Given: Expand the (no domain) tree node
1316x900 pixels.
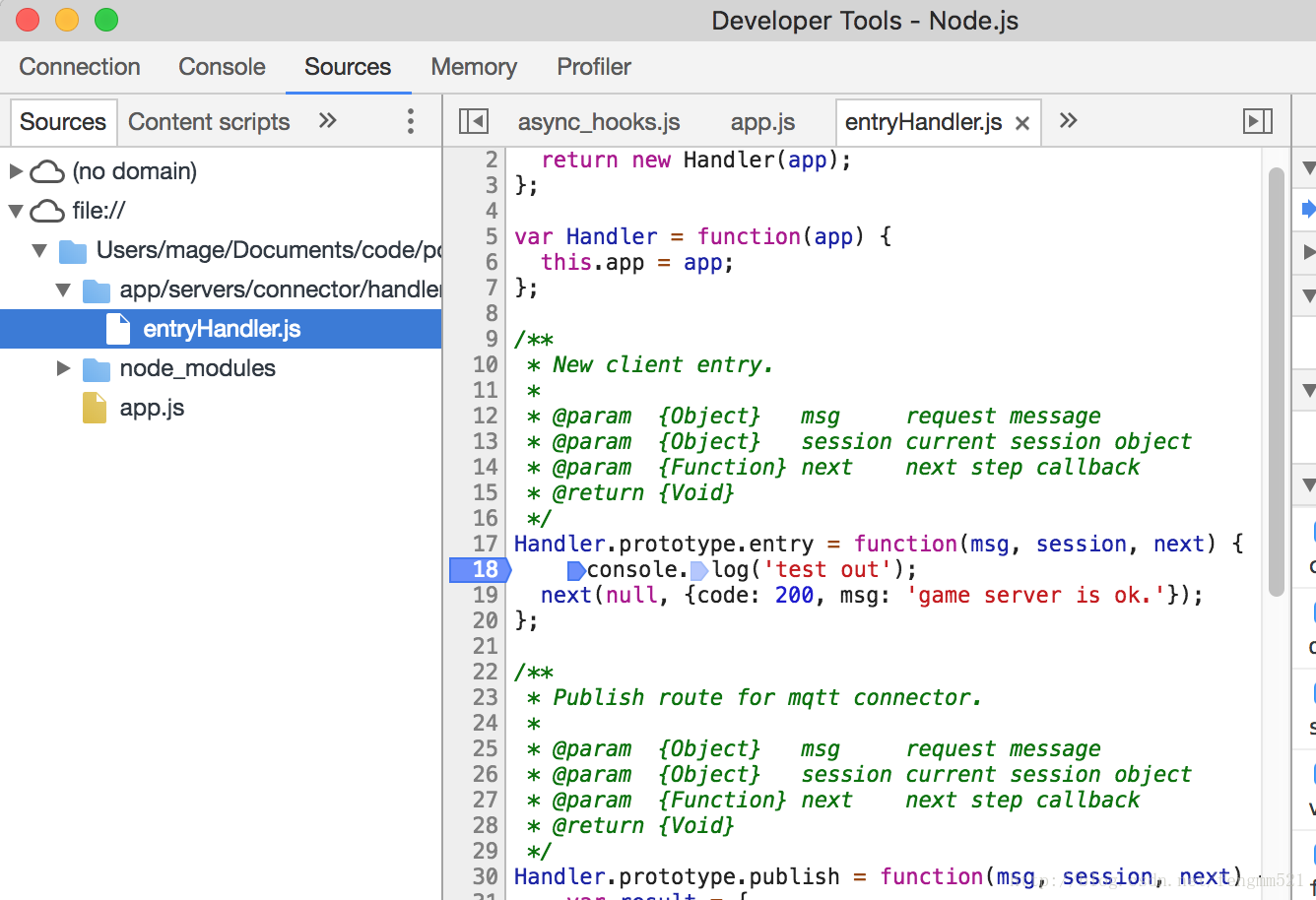Looking at the screenshot, I should point(16,171).
